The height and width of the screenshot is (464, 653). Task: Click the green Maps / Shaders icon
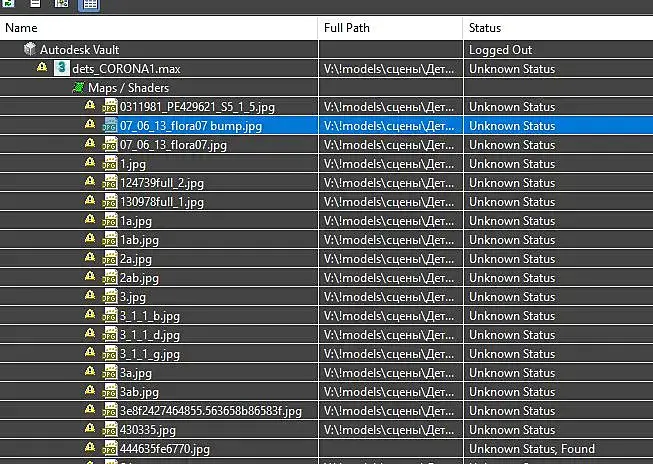pyautogui.click(x=78, y=87)
